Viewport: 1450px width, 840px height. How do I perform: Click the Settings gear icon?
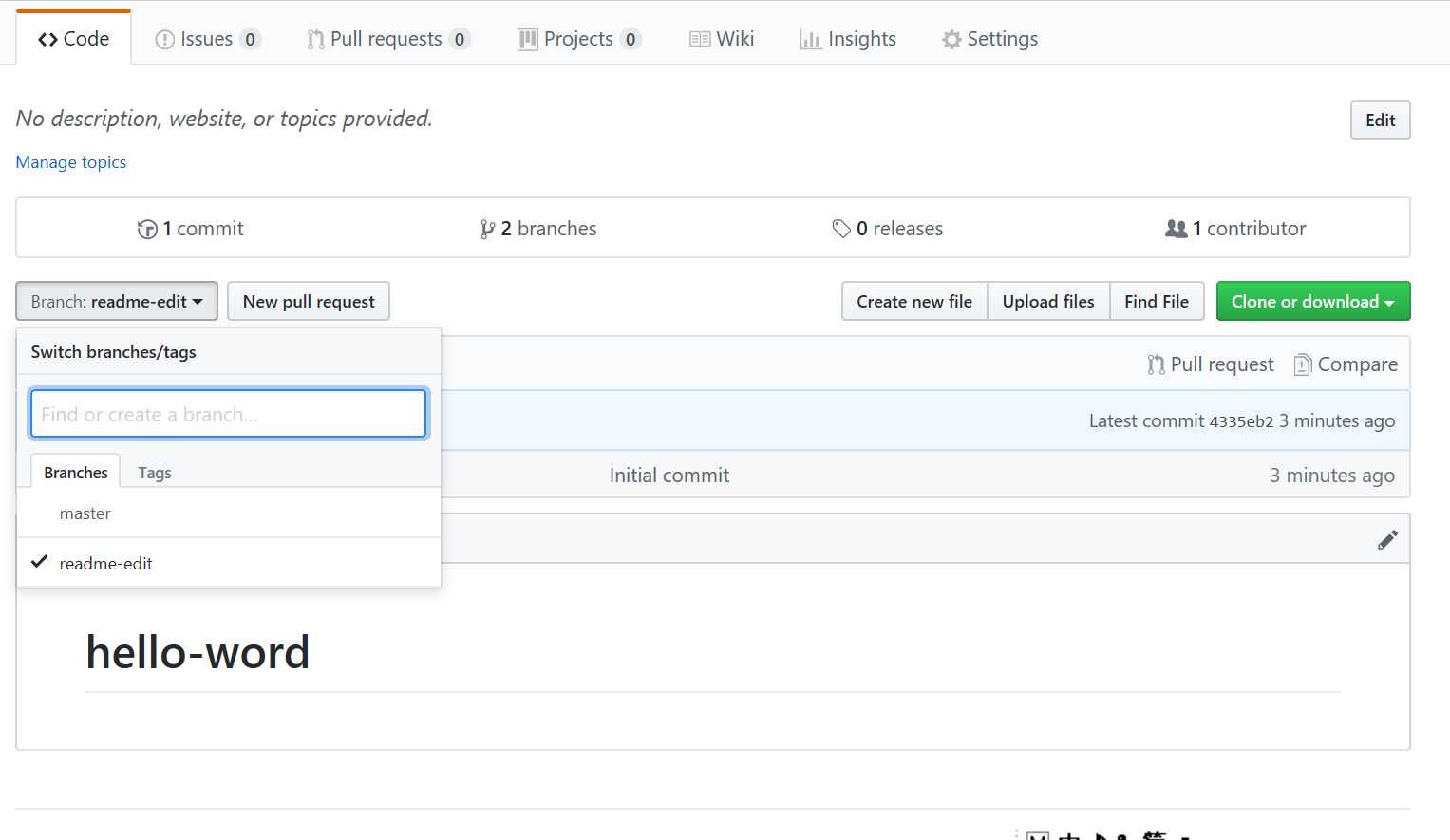[951, 40]
